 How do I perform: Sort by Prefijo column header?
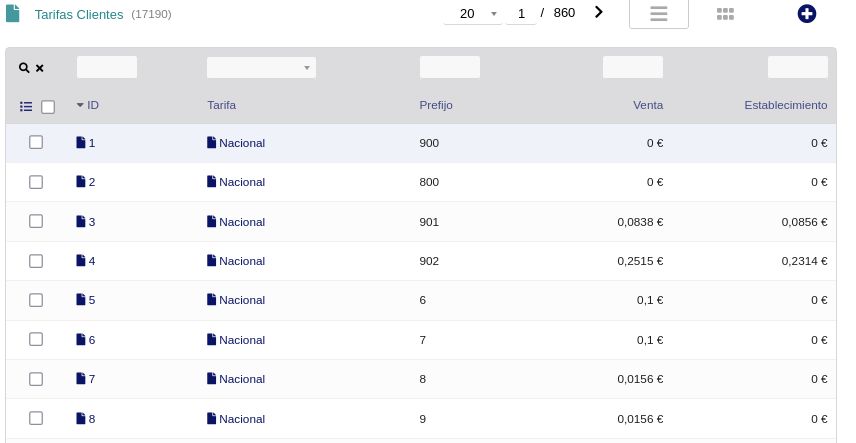(436, 105)
